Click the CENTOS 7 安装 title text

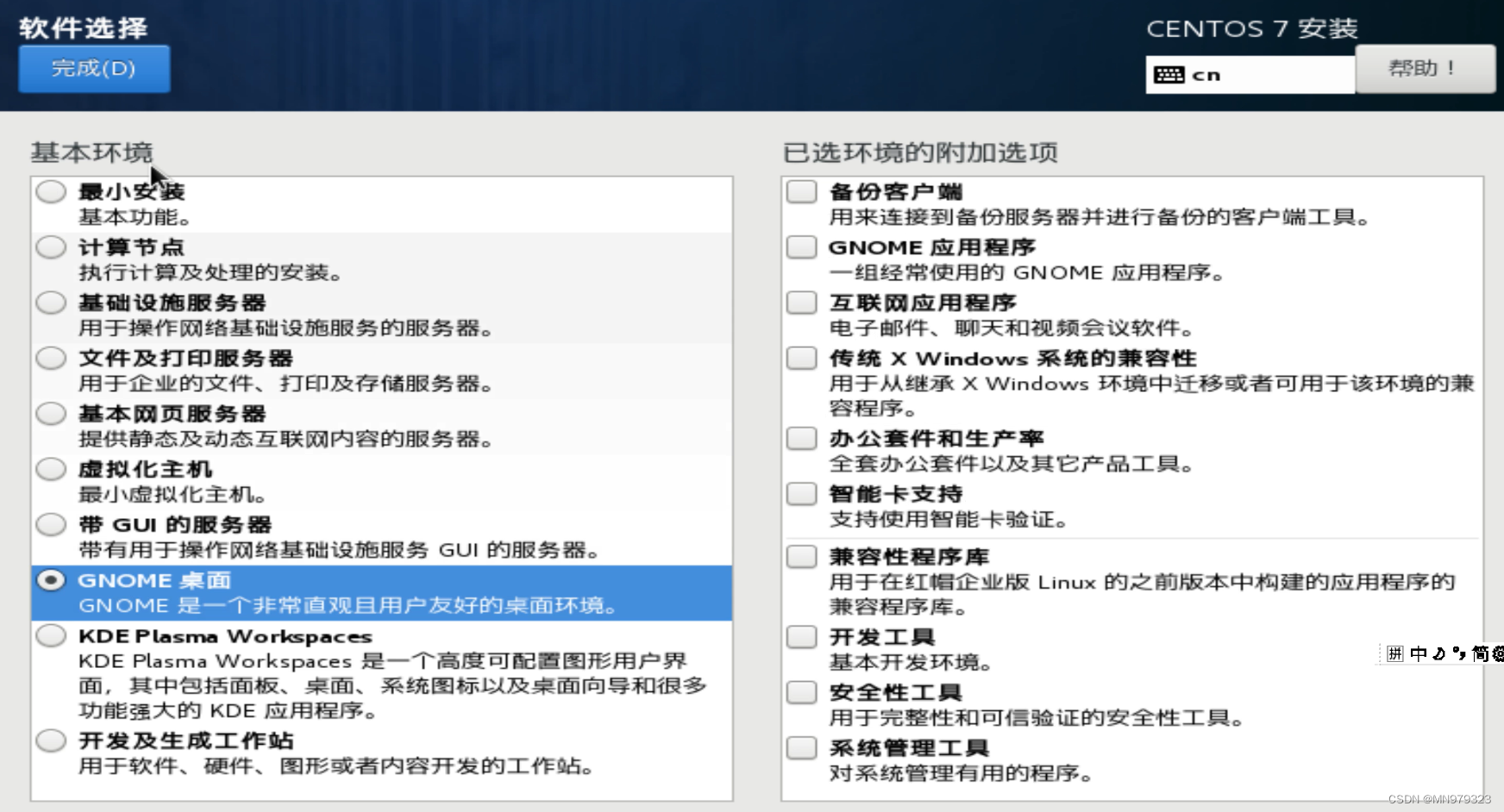[1252, 28]
